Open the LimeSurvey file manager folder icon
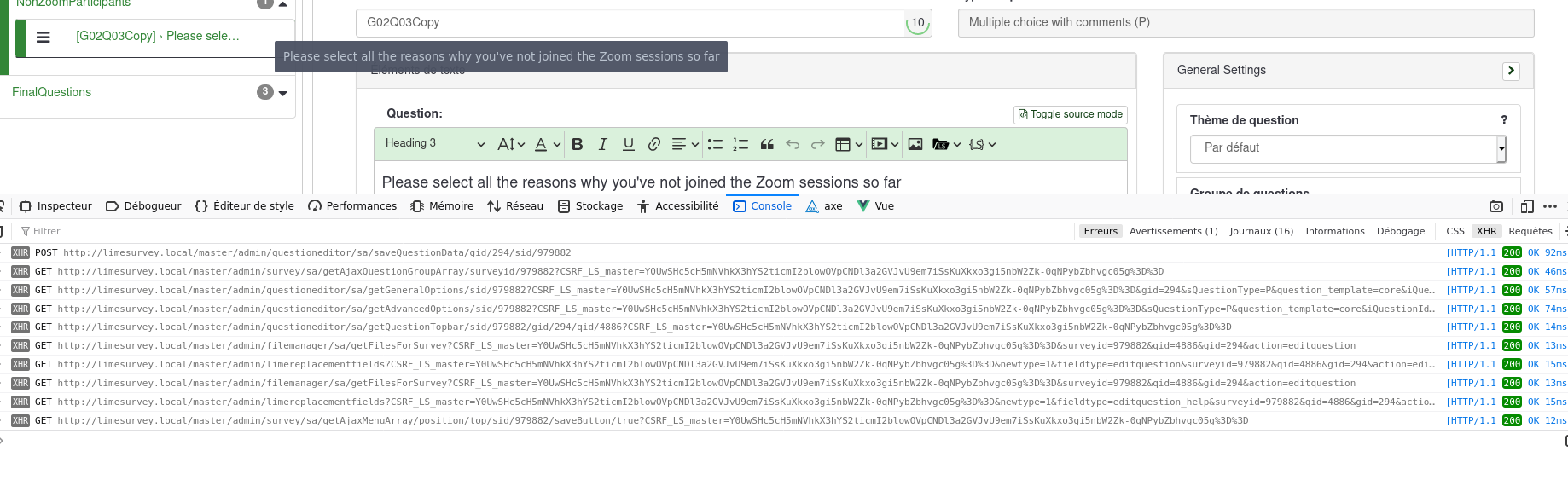1568x480 pixels. 947,144
